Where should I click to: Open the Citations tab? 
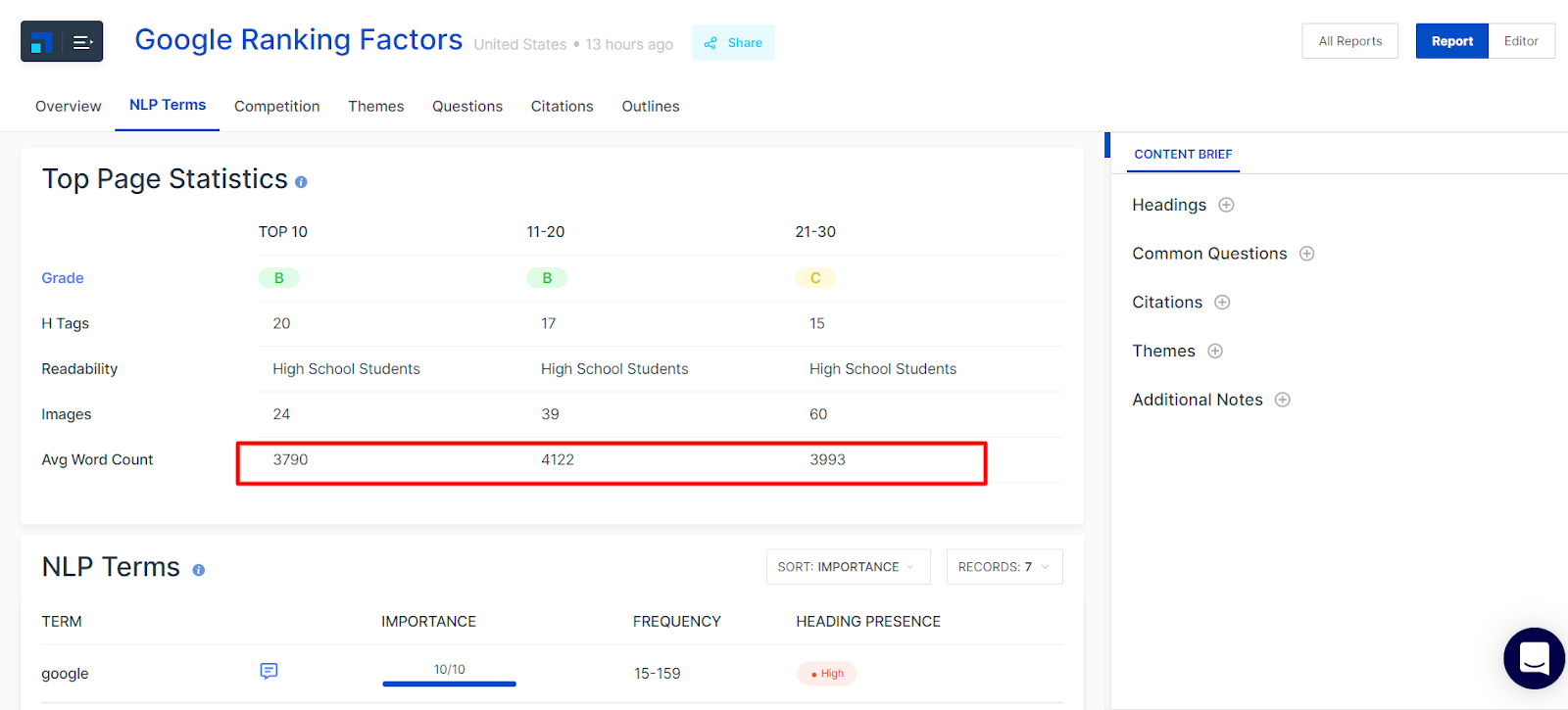pos(562,106)
